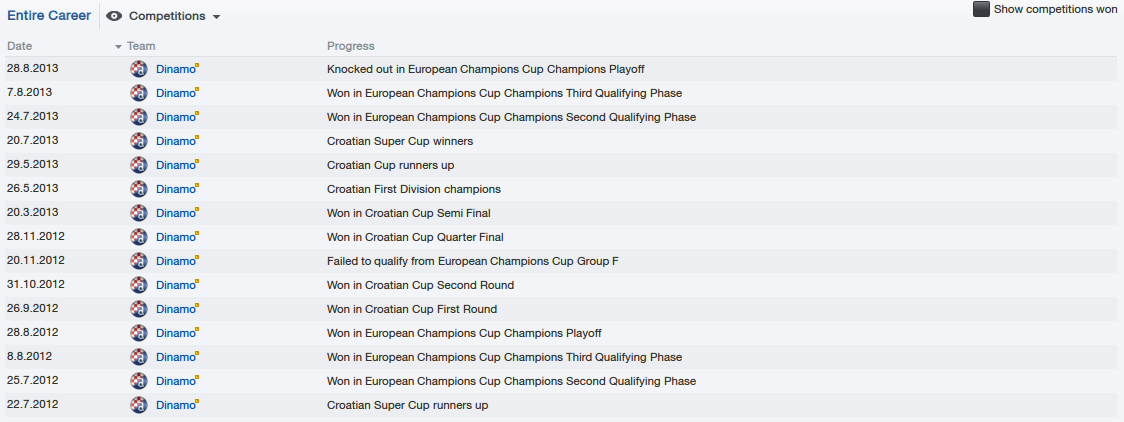Expand the Competitions dropdown arrow
The height and width of the screenshot is (422, 1124).
click(x=217, y=17)
